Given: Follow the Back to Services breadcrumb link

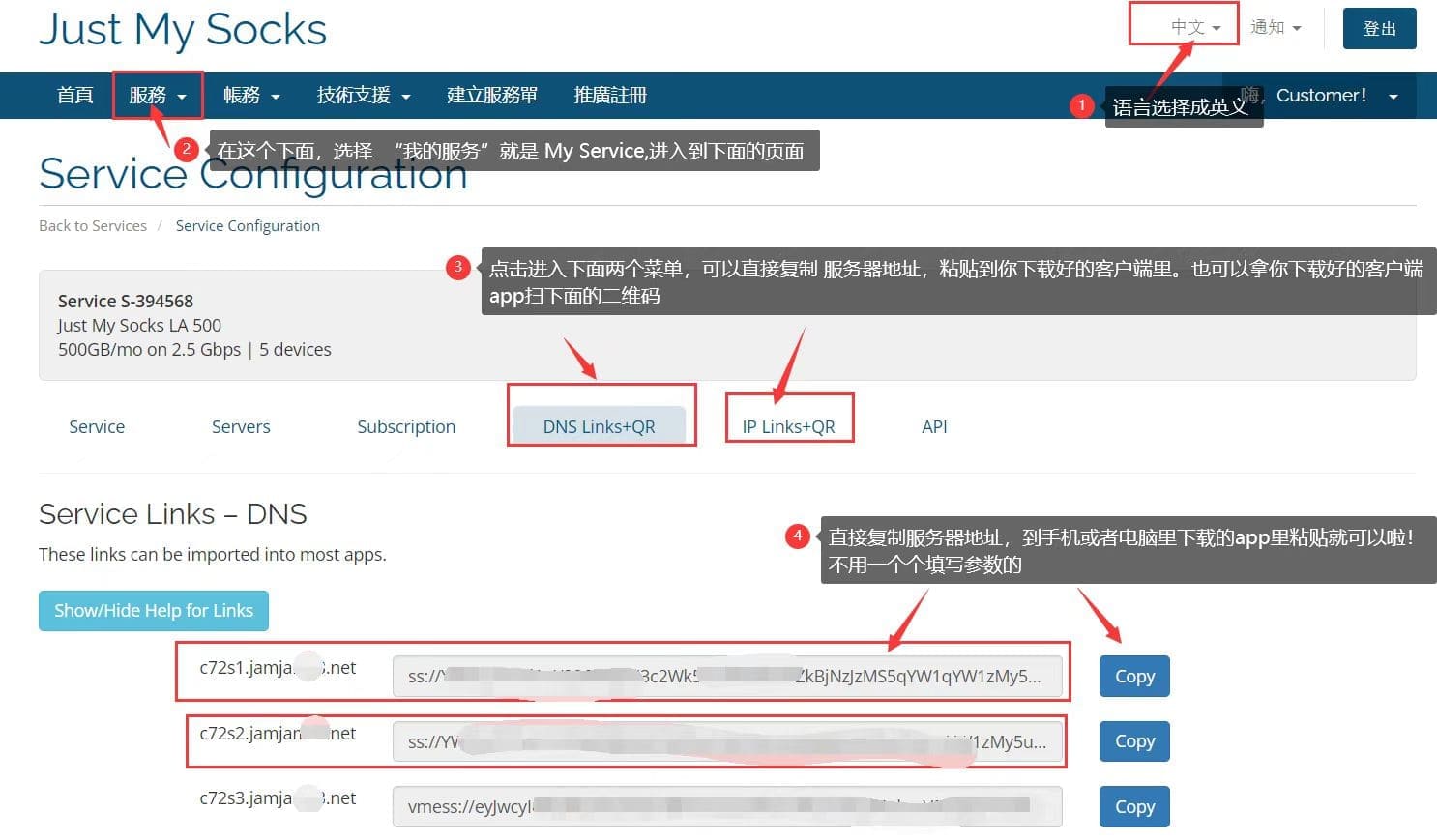Looking at the screenshot, I should coord(92,225).
